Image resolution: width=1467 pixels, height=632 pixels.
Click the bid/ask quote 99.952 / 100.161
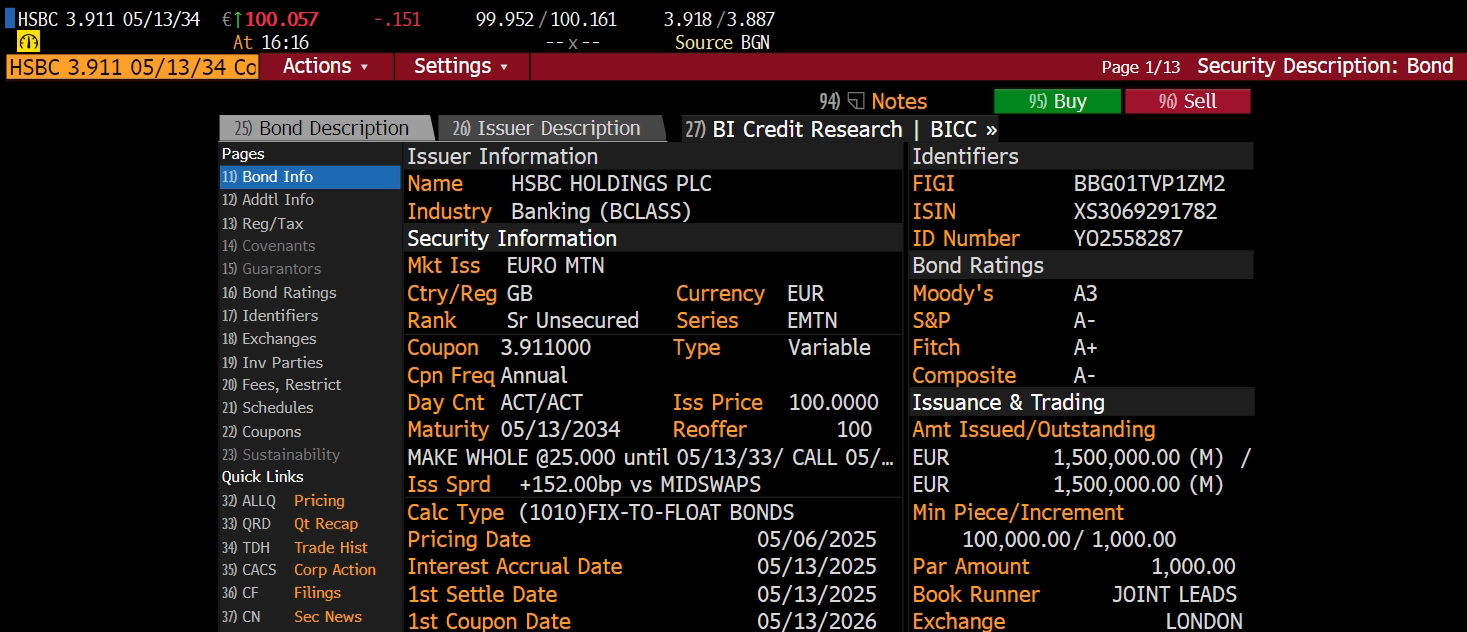pyautogui.click(x=546, y=19)
